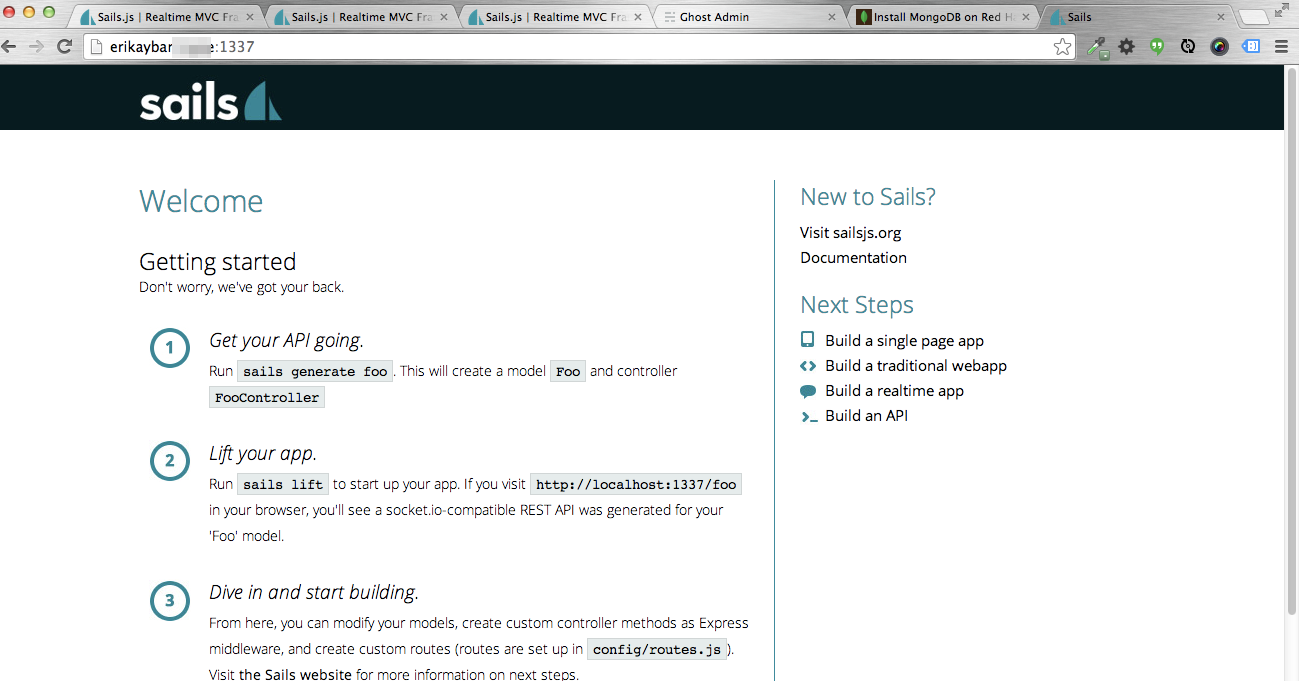
Task: Click the tablet icon beside single page app
Action: (x=808, y=340)
